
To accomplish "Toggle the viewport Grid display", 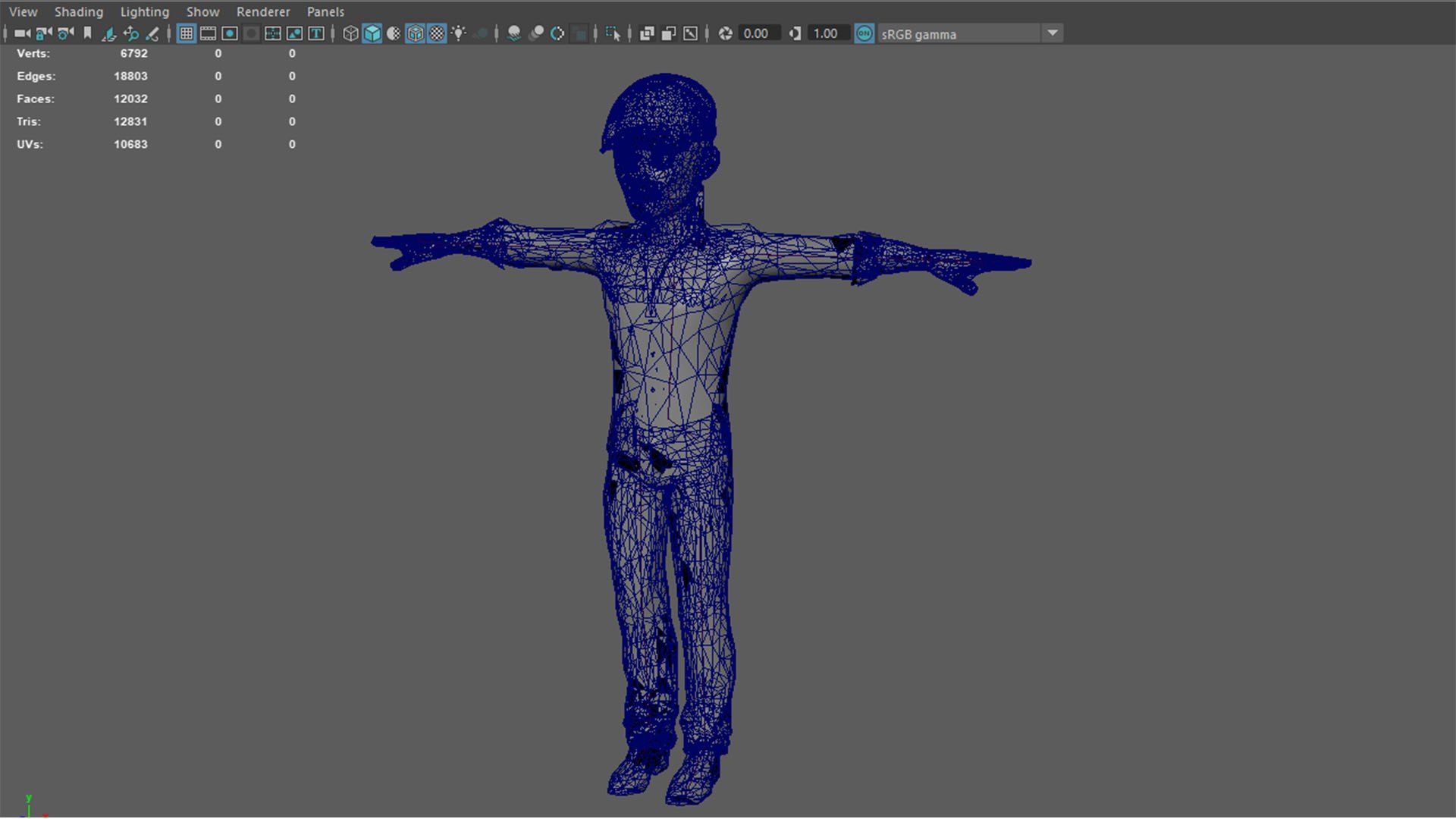I will coord(187,33).
